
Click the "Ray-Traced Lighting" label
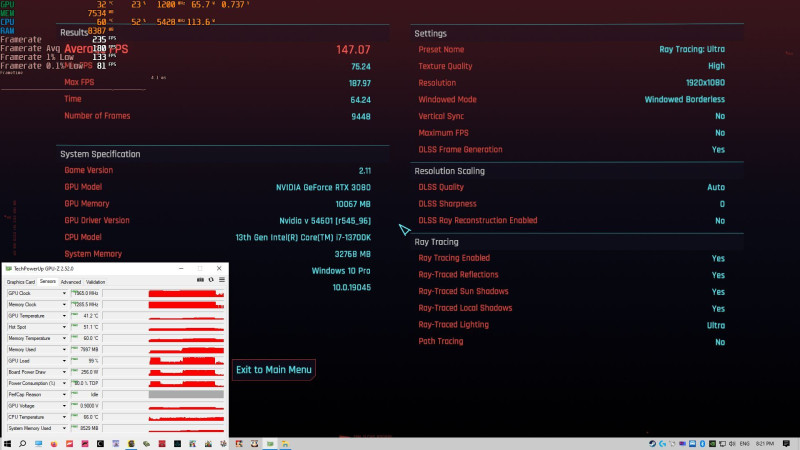454,324
